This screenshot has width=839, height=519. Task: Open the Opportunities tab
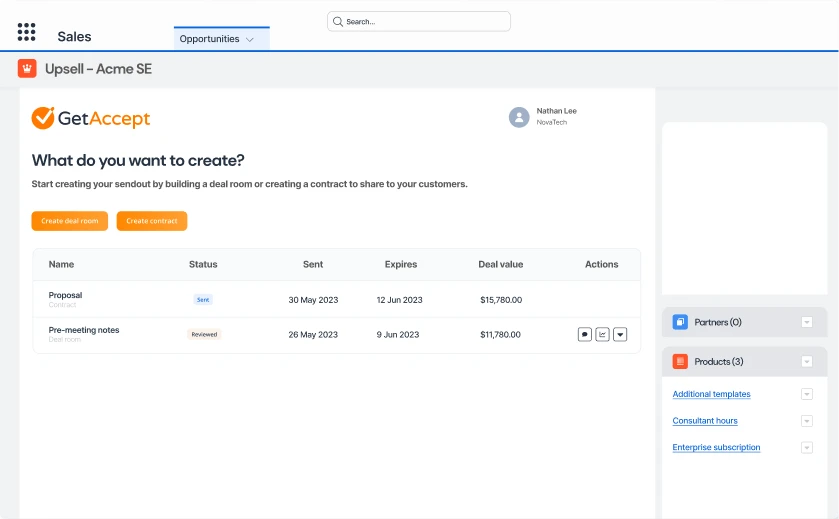(222, 39)
